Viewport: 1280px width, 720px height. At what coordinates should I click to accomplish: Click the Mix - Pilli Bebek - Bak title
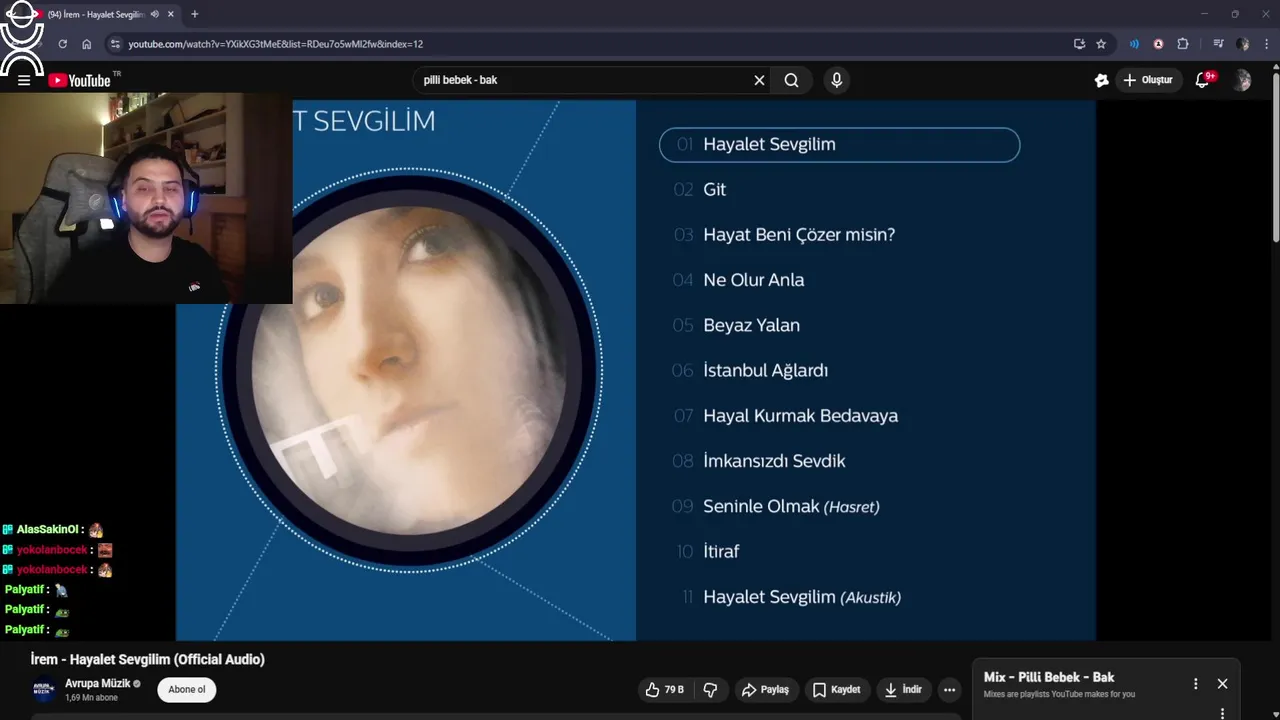[1048, 677]
